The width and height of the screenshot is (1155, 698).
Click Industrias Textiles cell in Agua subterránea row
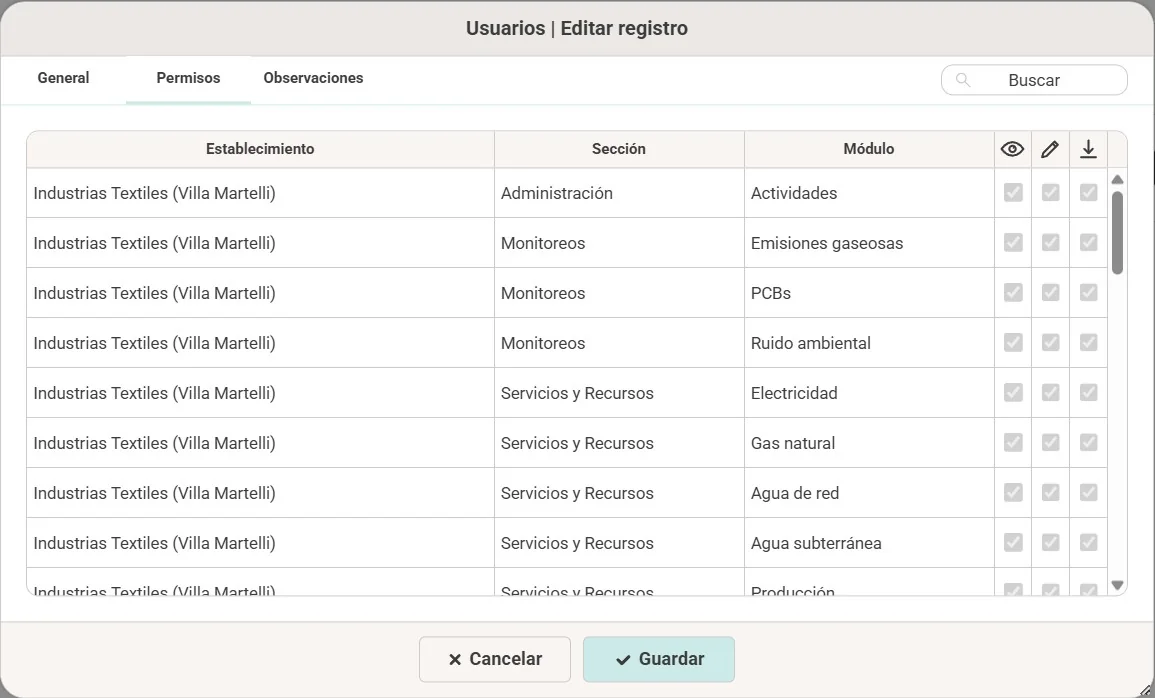point(260,543)
